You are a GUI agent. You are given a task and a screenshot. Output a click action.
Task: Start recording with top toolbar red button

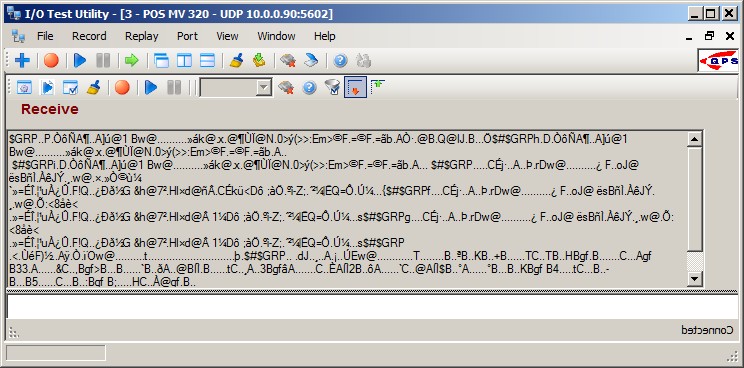coord(51,60)
